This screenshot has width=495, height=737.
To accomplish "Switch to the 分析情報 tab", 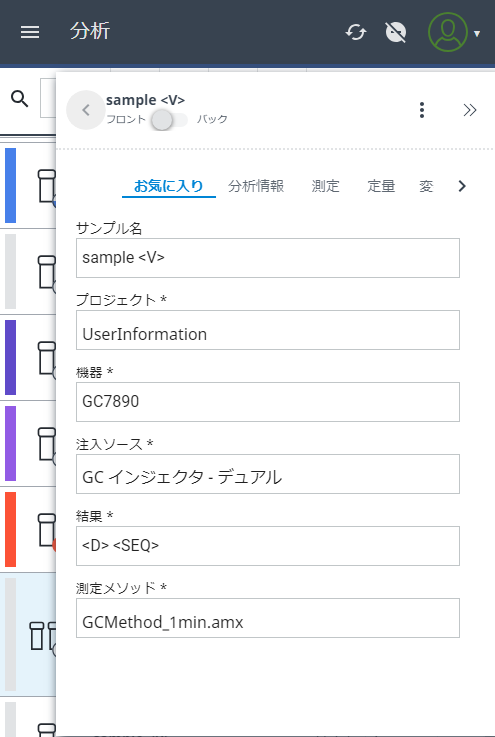I will (x=256, y=186).
